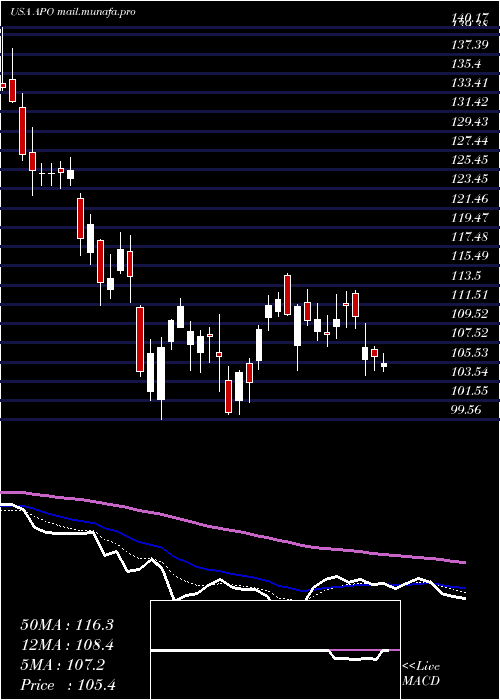Click the 117.48 price axis label

point(470,237)
